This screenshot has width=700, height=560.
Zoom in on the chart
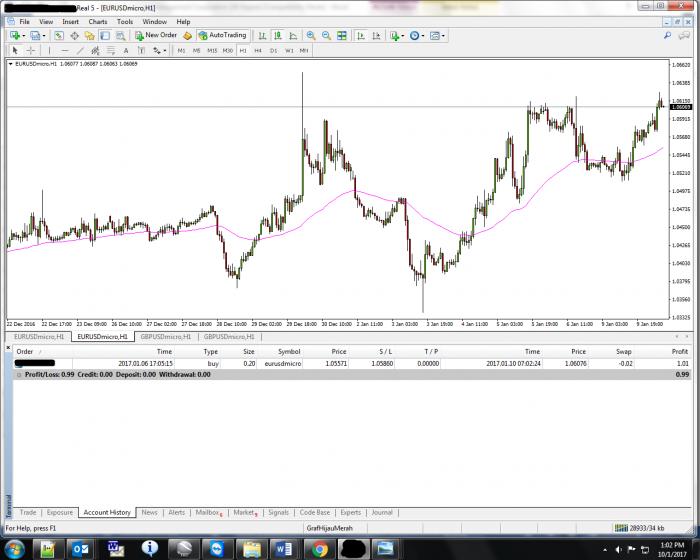(311, 36)
